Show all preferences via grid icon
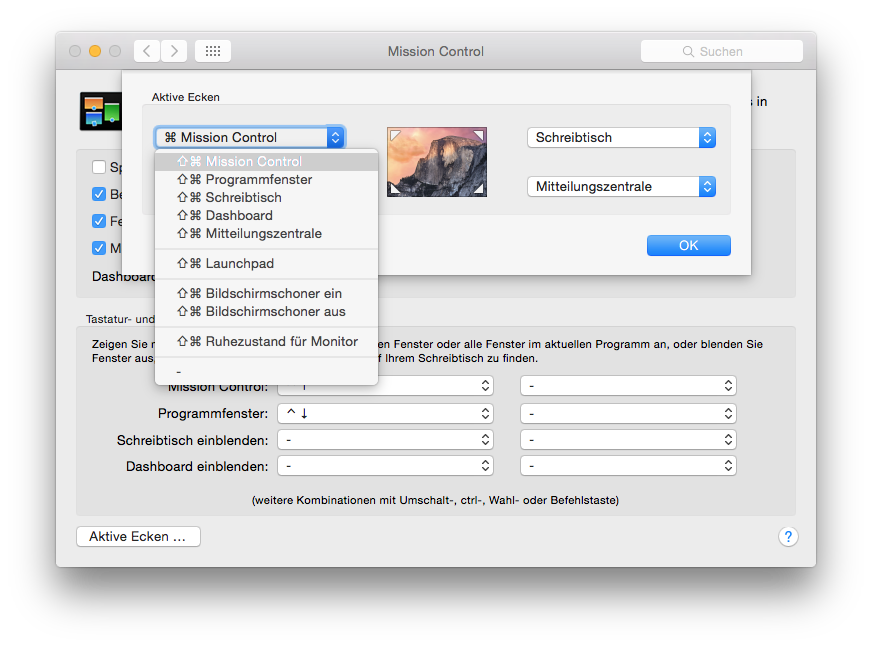This screenshot has height=647, width=872. (x=213, y=51)
